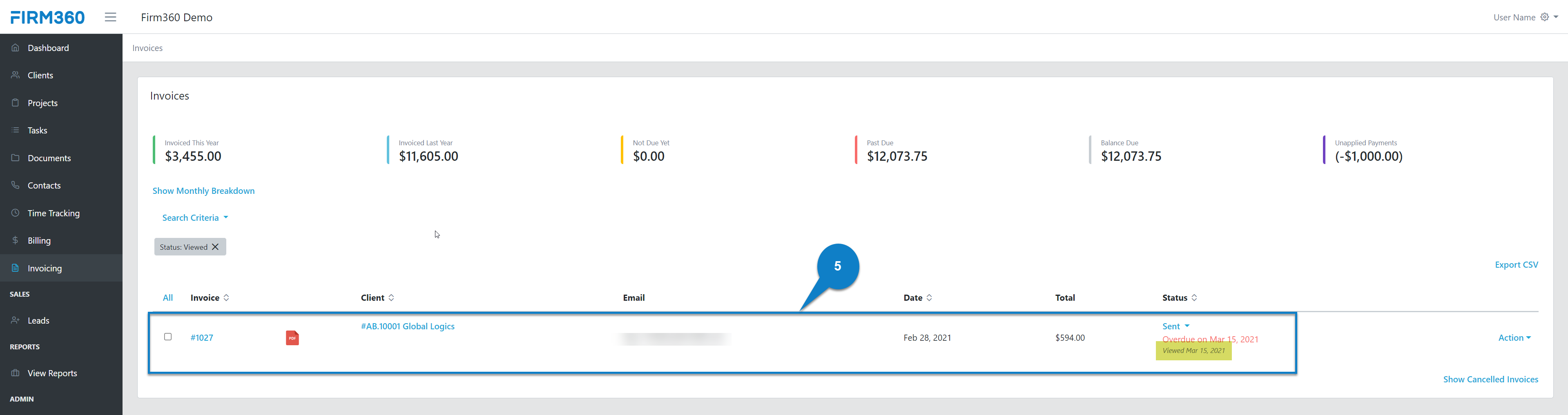
Task: Select the All checkbox column header
Action: click(x=167, y=297)
